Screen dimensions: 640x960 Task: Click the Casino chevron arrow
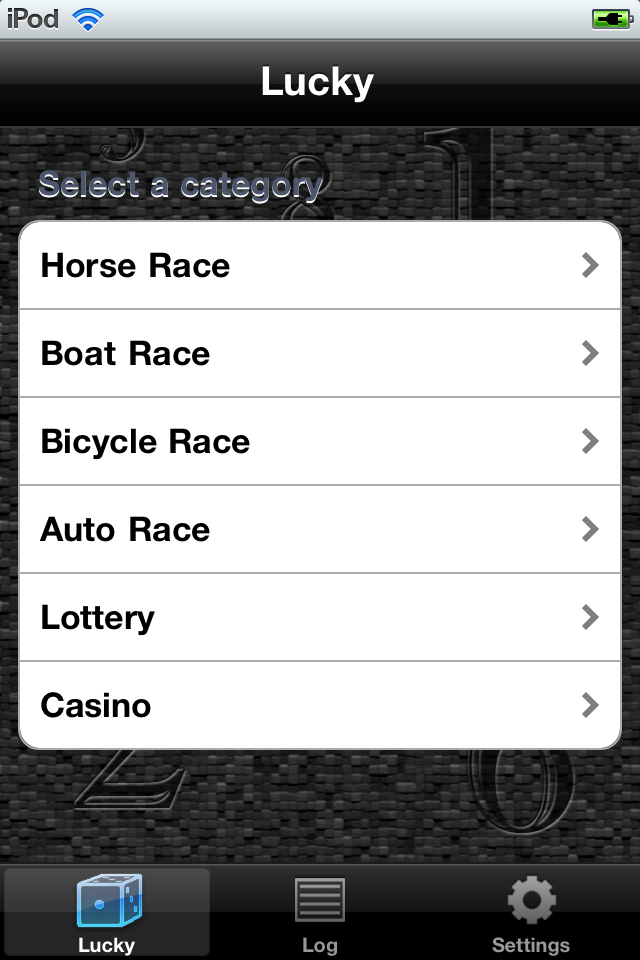click(590, 705)
